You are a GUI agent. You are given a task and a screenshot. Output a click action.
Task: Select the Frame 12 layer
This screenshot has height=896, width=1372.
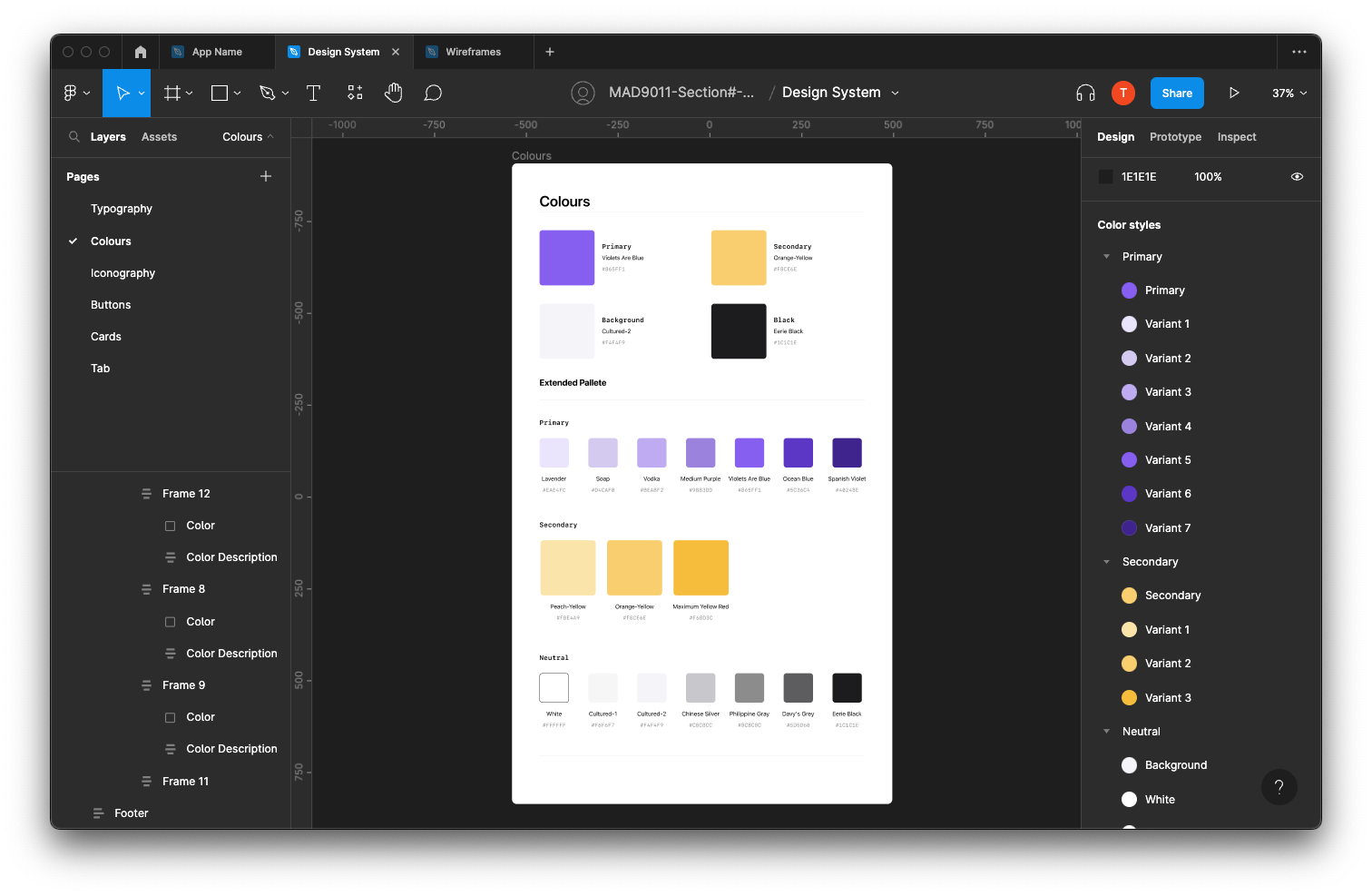pos(186,494)
